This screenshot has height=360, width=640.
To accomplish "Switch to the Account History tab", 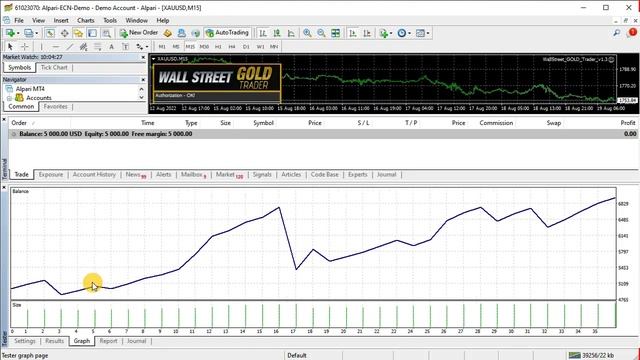I will [94, 175].
